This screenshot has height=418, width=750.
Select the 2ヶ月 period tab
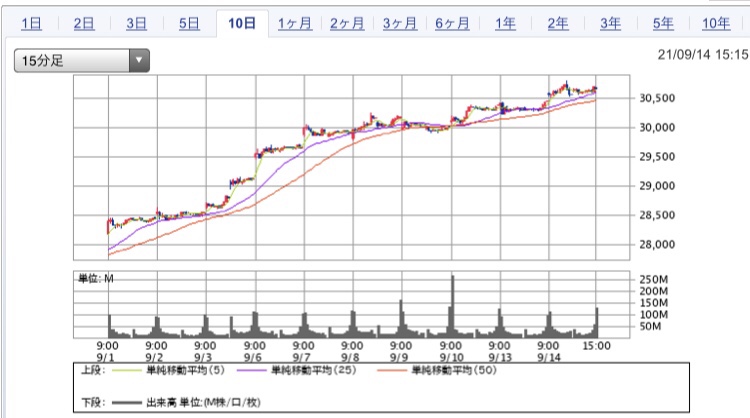347,23
